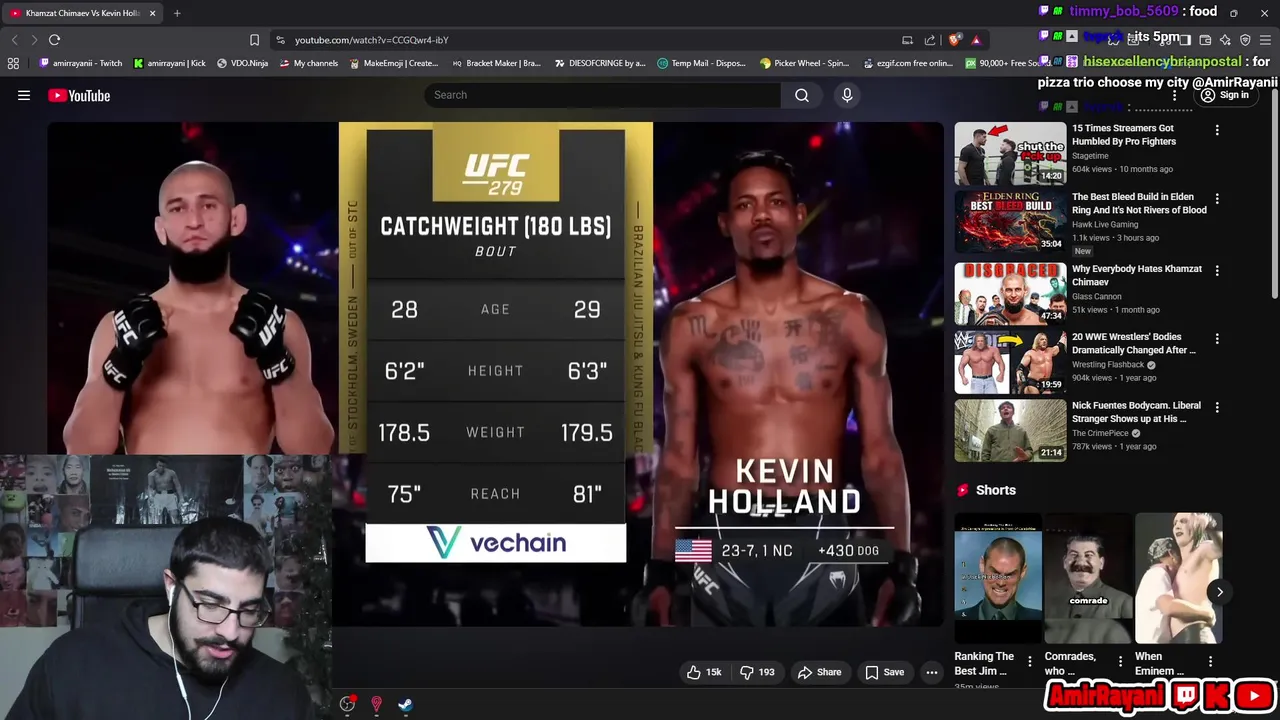Like the video with the thumbs-up button

(704, 672)
